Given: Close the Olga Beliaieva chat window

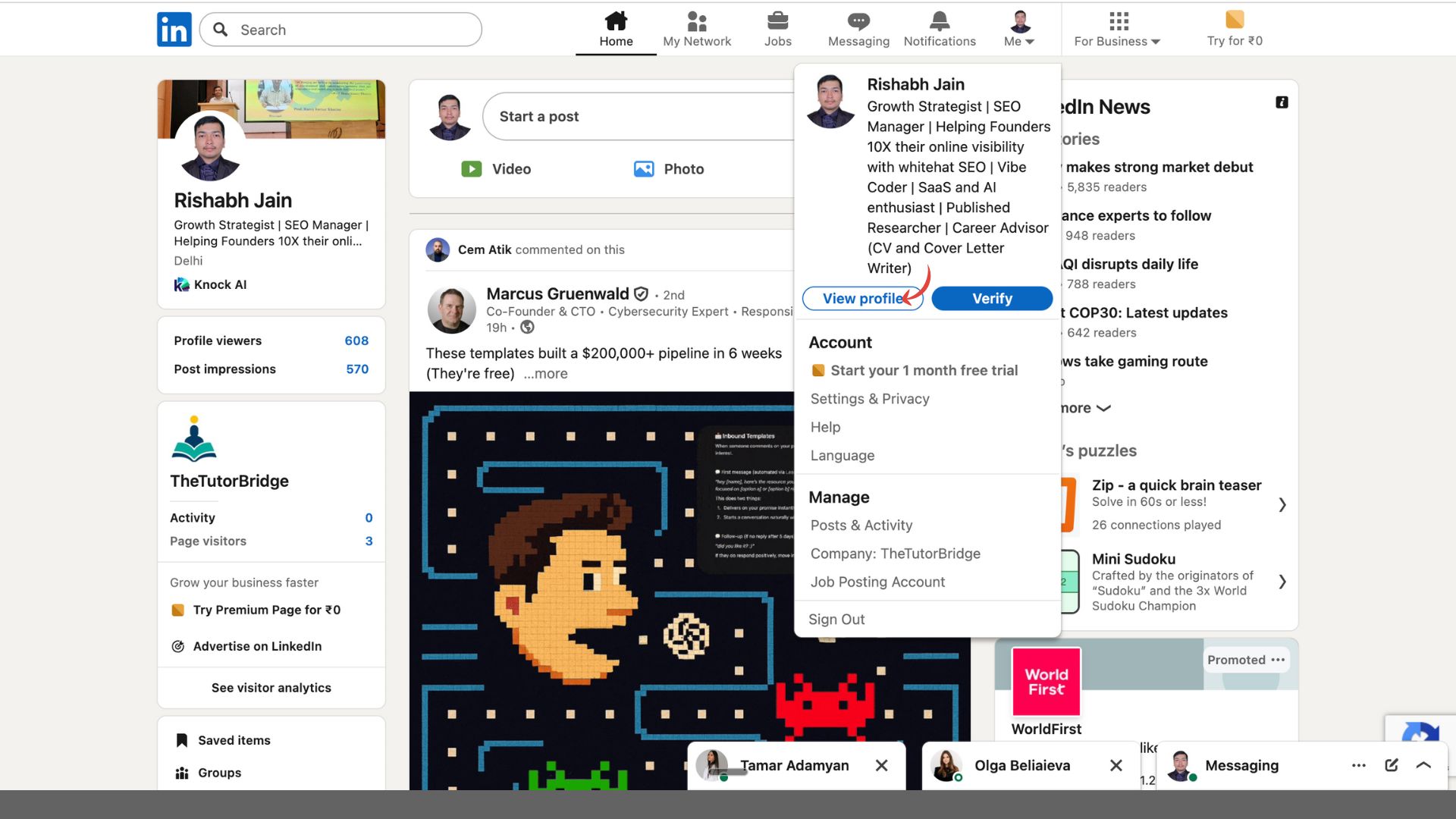Looking at the screenshot, I should pos(1116,765).
